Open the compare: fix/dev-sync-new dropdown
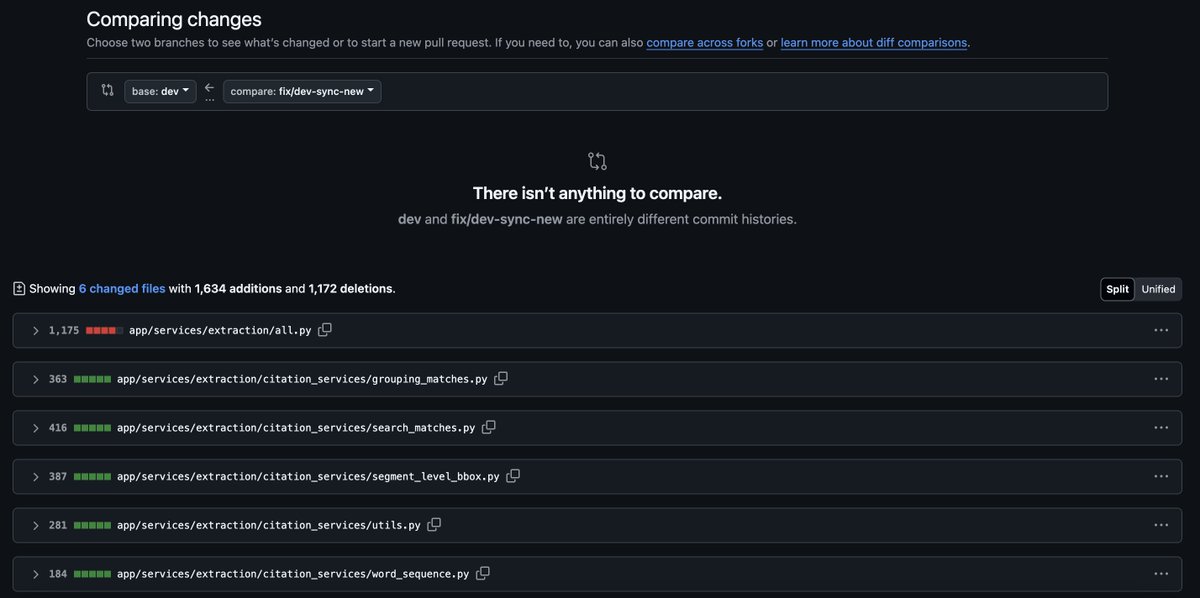Image resolution: width=1200 pixels, height=598 pixels. pos(302,92)
